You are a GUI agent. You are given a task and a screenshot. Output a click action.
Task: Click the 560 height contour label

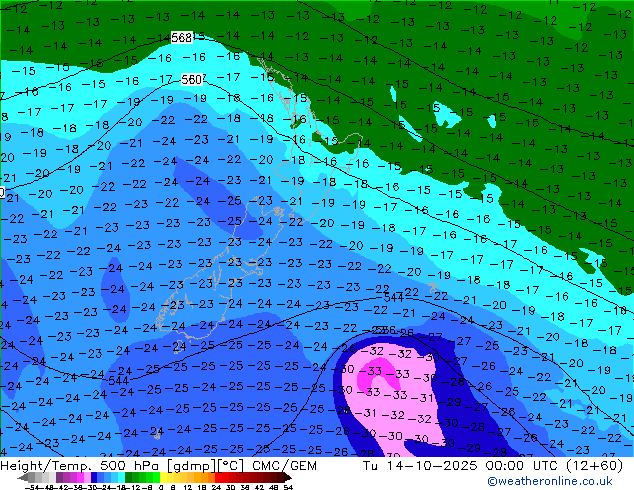click(x=191, y=80)
